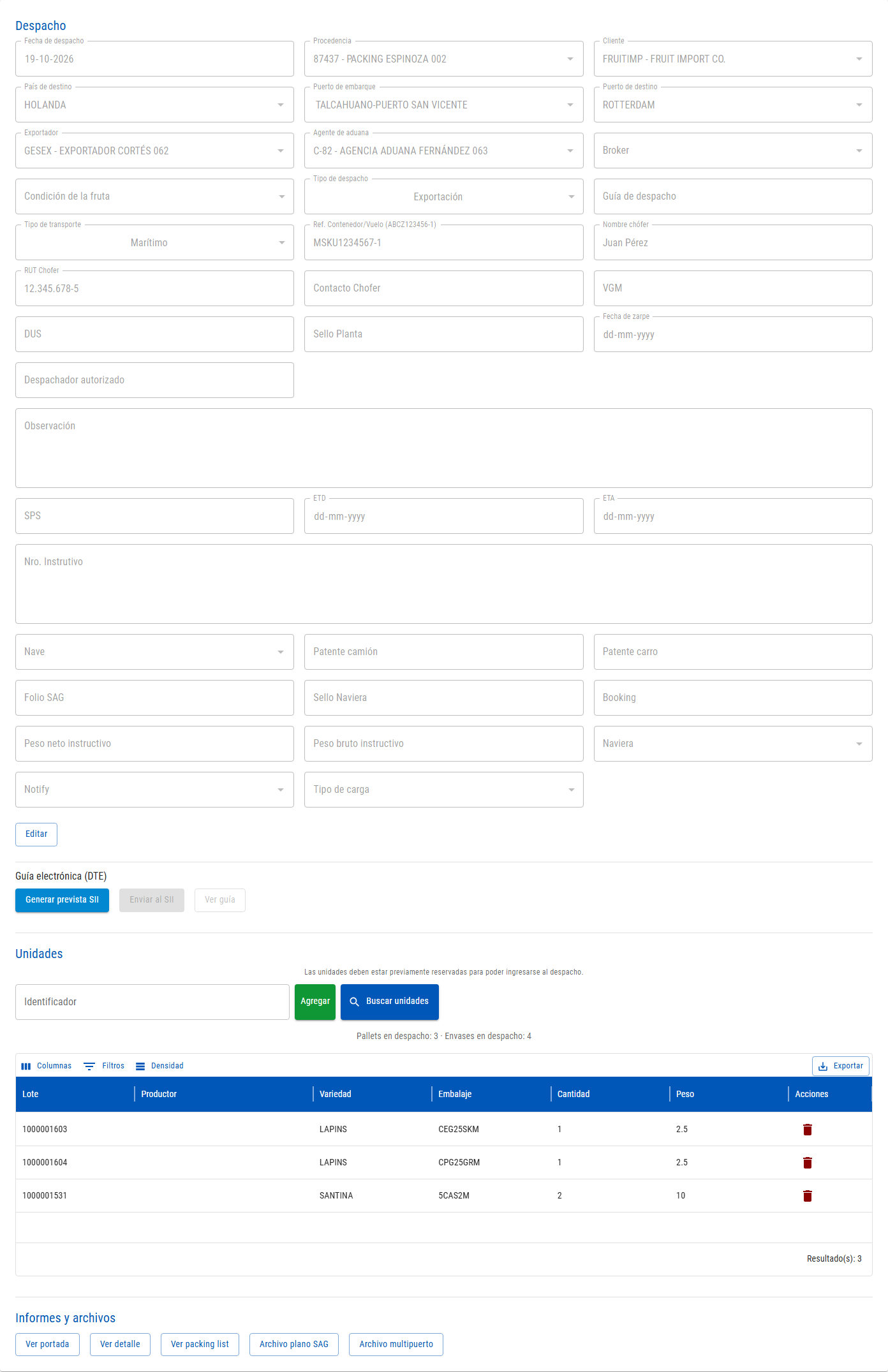This screenshot has width=888, height=1372.
Task: Click the DUS input field
Action: tap(154, 334)
